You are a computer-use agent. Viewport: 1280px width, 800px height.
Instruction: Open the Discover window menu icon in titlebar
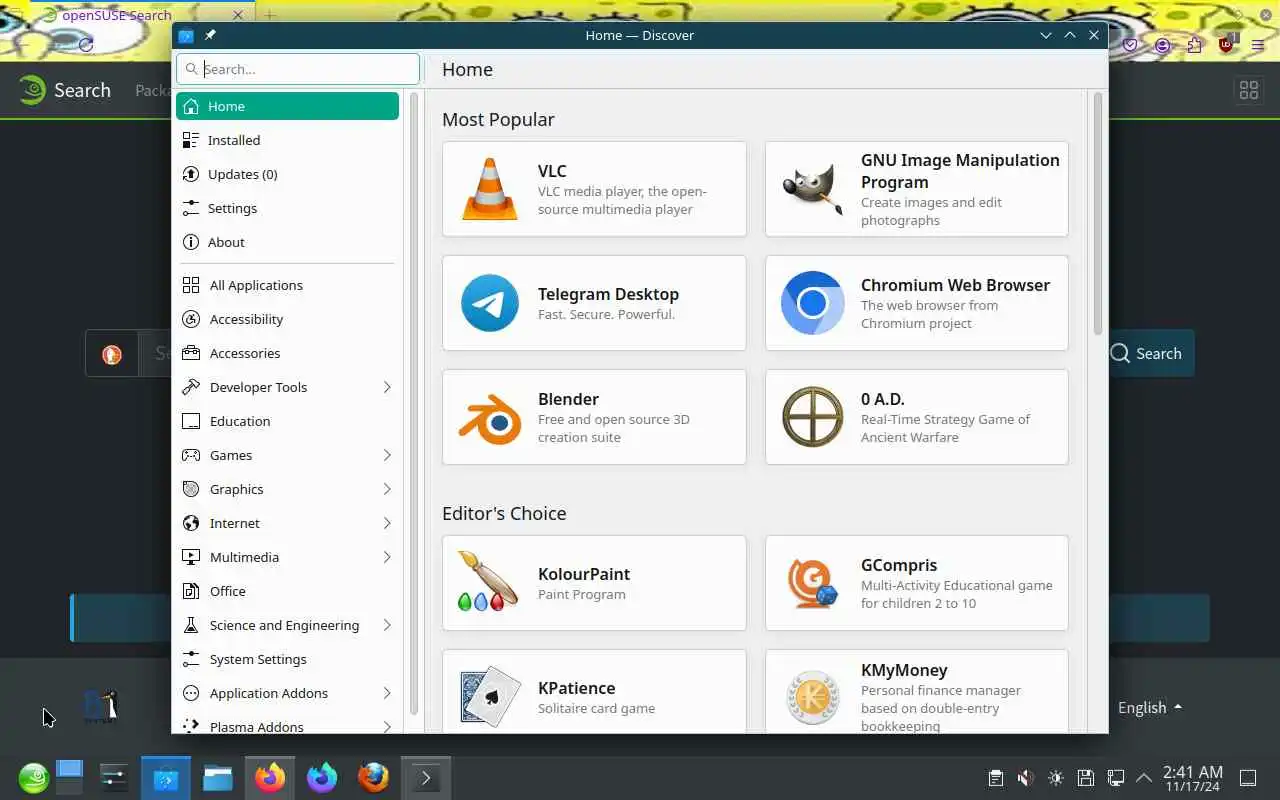click(186, 35)
